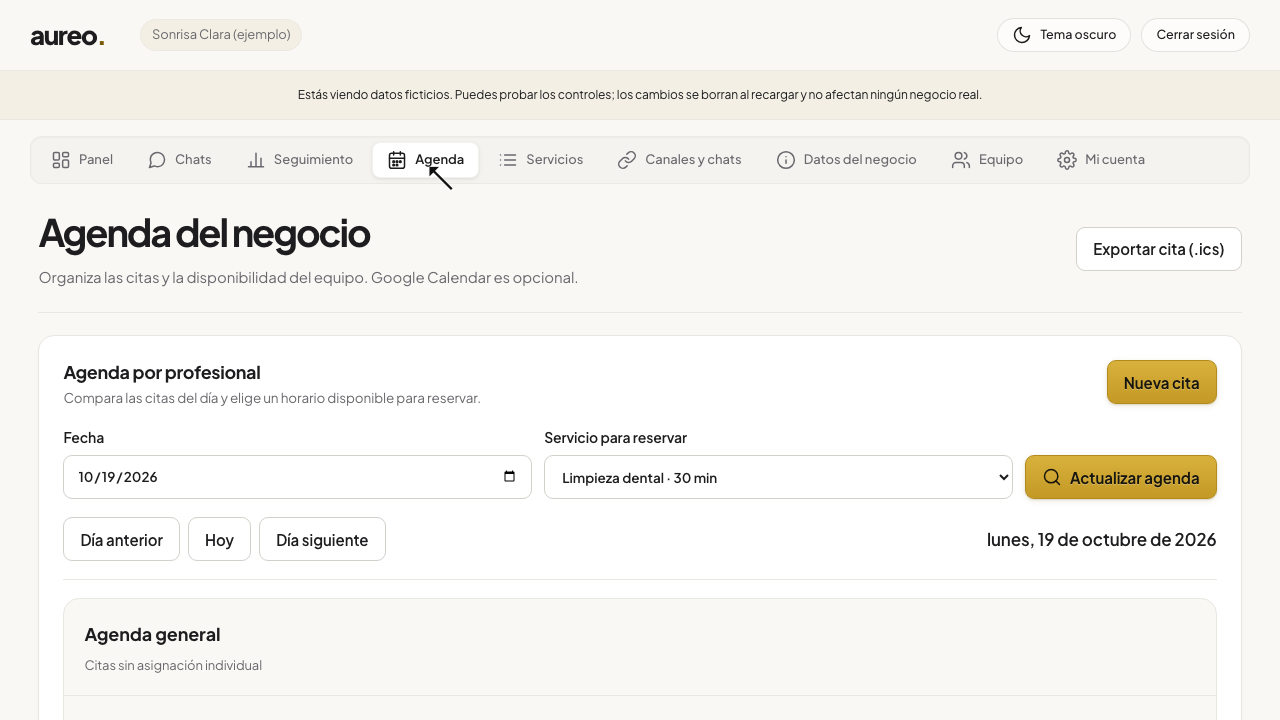Click the Agenda calendar icon
Screen dimensions: 1280x720
click(x=397, y=160)
